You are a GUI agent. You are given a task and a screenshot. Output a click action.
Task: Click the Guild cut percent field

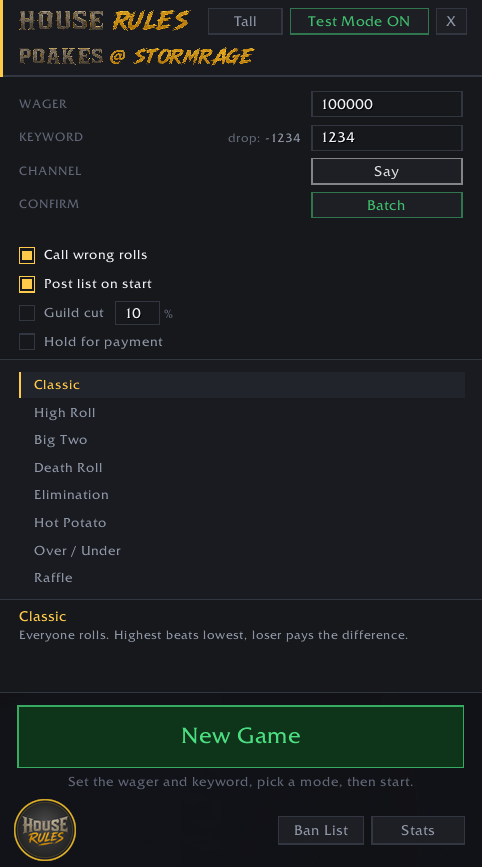[137, 313]
